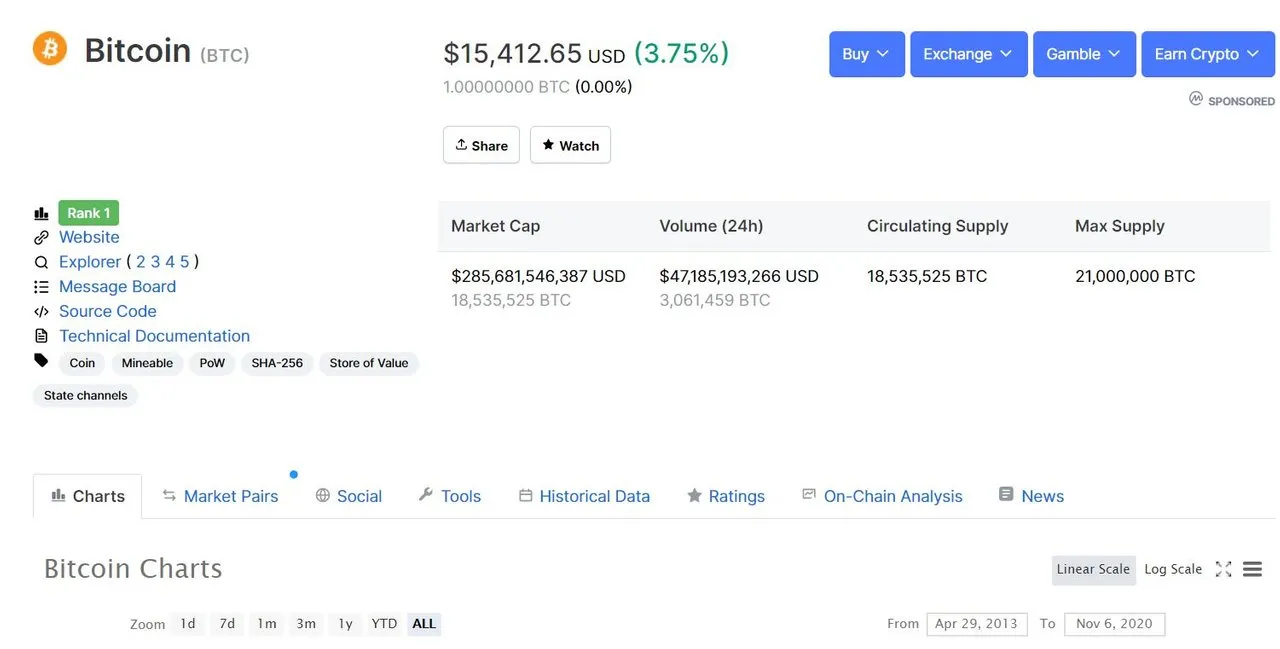
Task: Set chart zoom to 1m
Action: [x=267, y=624]
